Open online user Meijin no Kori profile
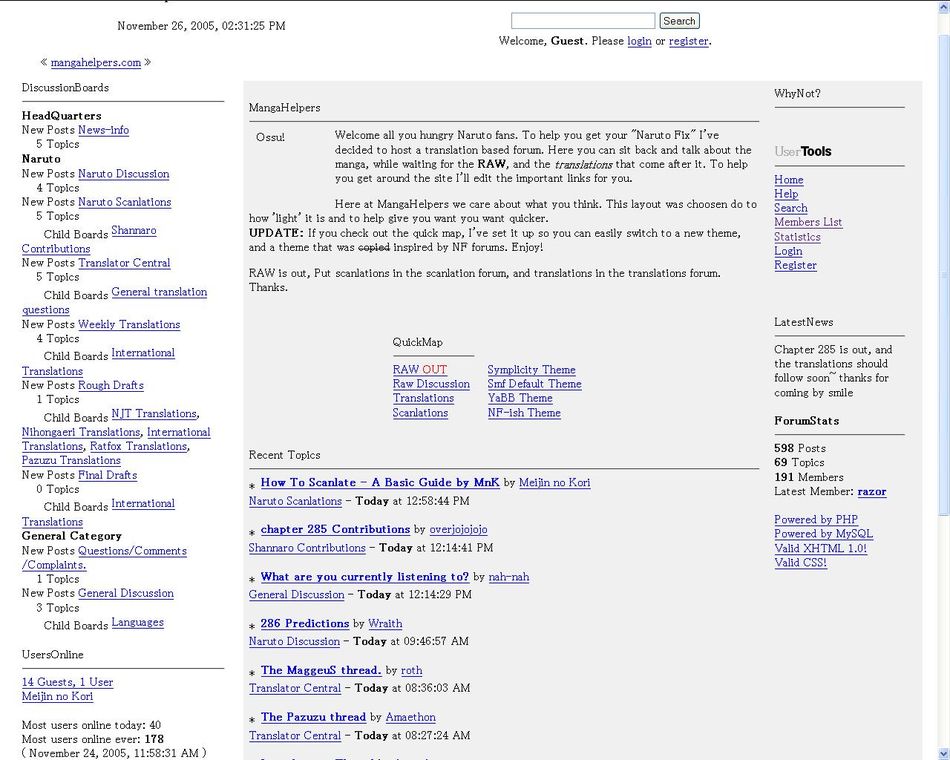 [58, 696]
